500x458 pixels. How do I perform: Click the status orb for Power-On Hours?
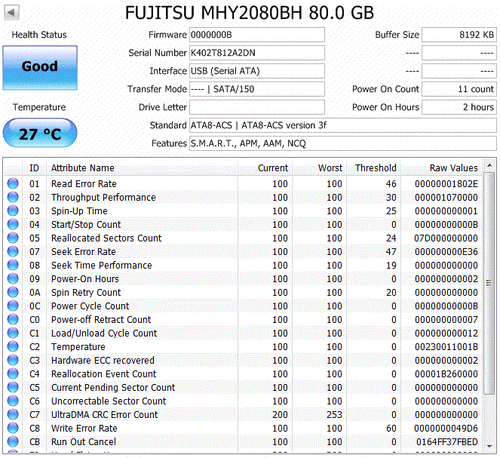(13, 279)
